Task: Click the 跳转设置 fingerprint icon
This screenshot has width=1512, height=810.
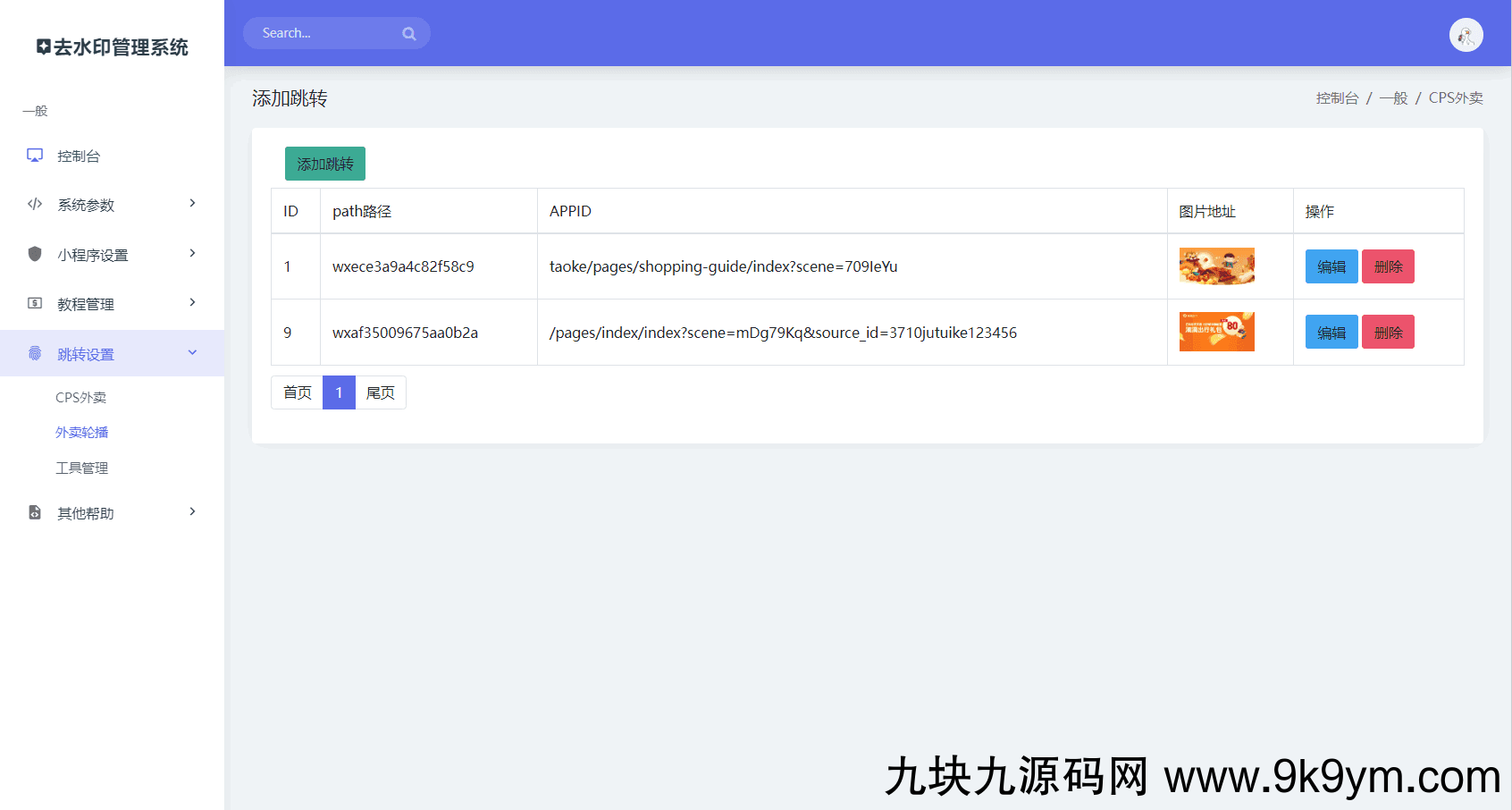Action: coord(35,353)
